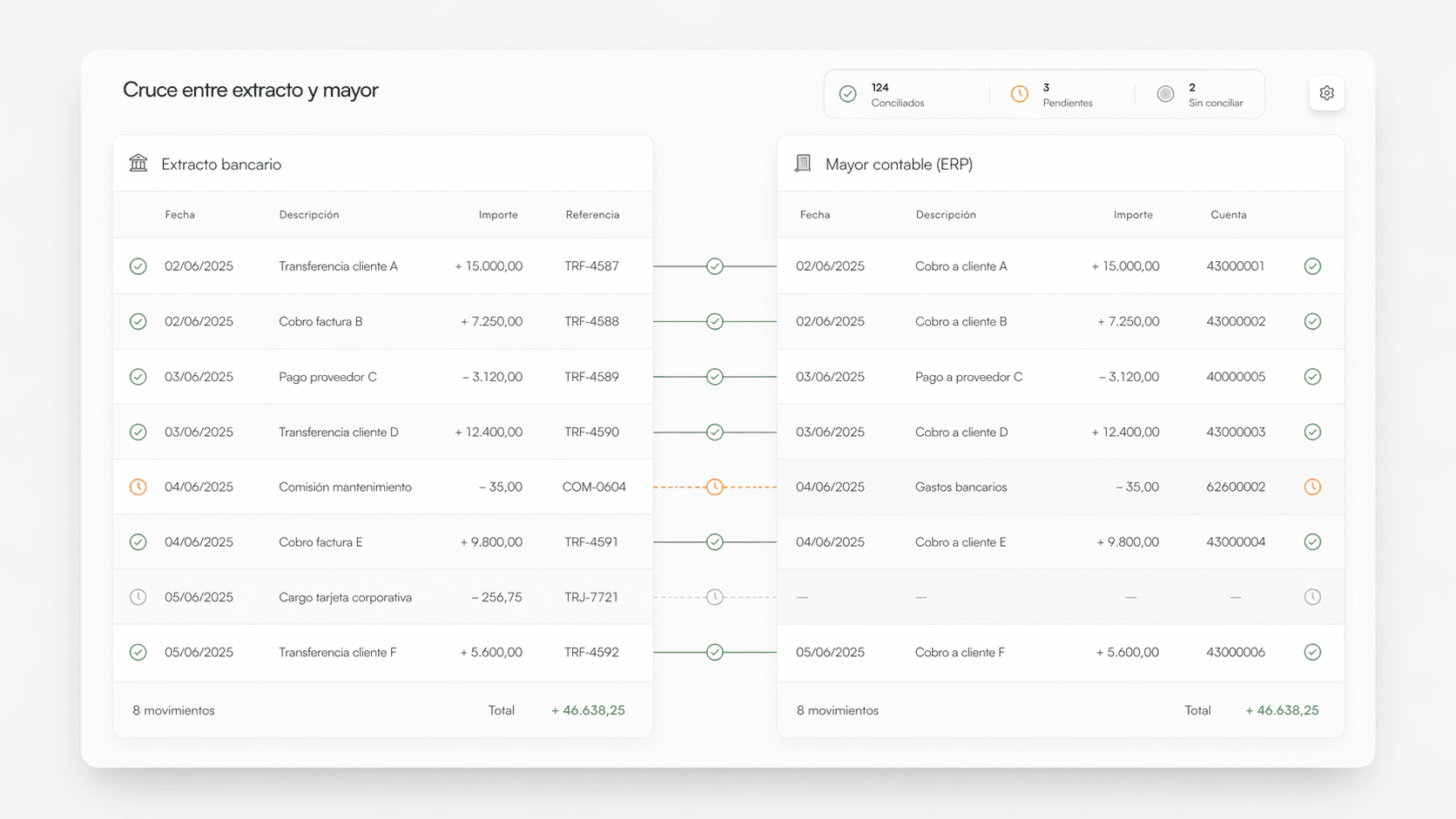This screenshot has width=1456, height=819.
Task: Open settings via the gear icon
Action: click(1326, 93)
